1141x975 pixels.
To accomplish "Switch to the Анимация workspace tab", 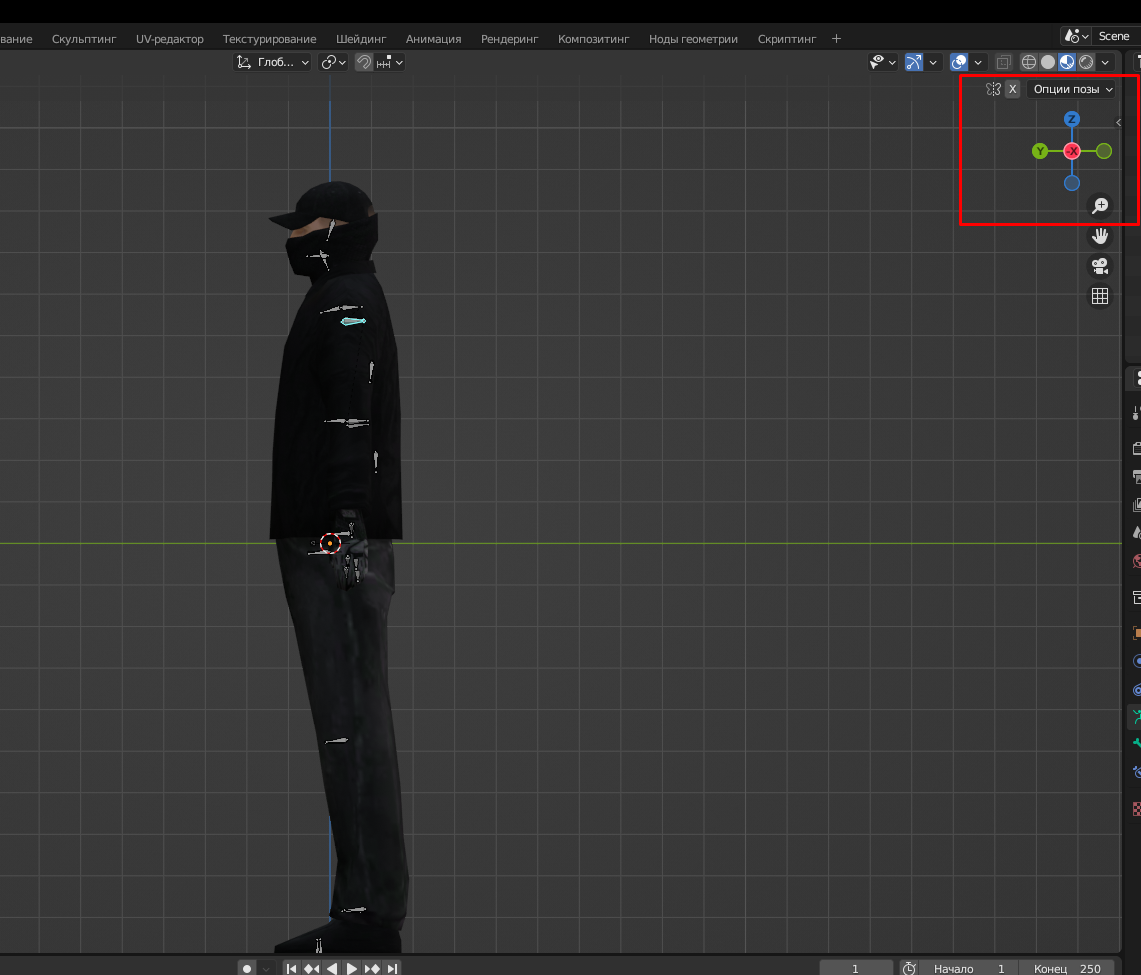I will 433,39.
